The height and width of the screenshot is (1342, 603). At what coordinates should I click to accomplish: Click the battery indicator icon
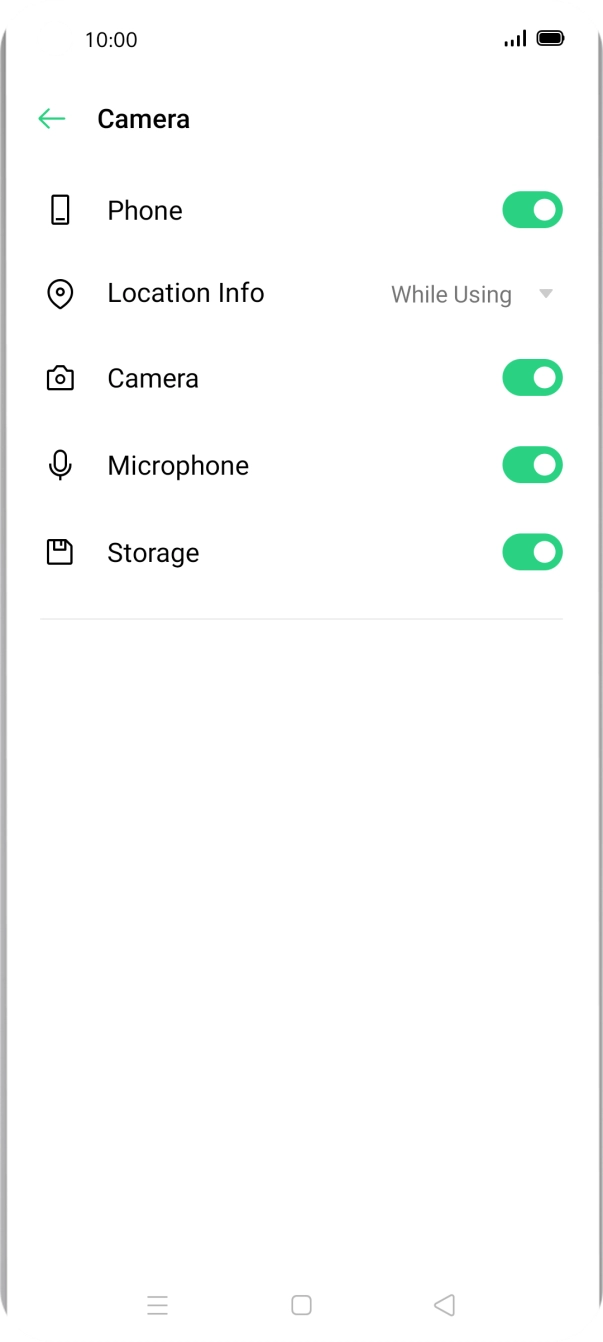click(x=550, y=39)
